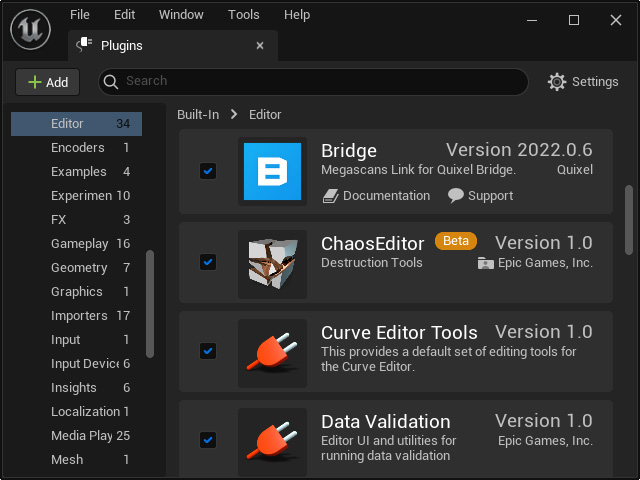Screen dimensions: 640x480
Task: Click the search magnifier icon
Action: click(111, 82)
